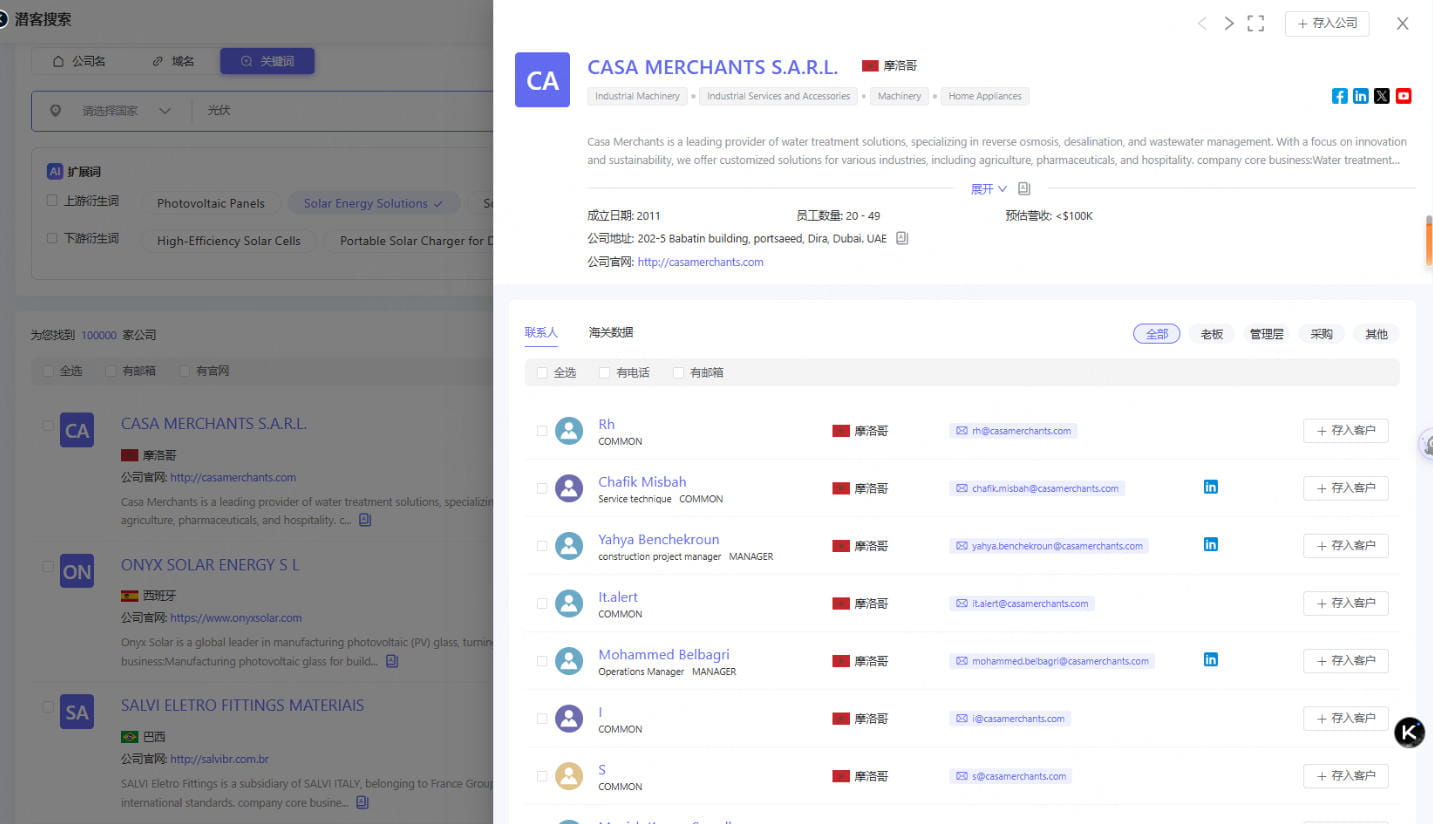Open Yahya Benchekroun's LinkedIn profile icon
The image size is (1433, 824).
pyautogui.click(x=1211, y=544)
